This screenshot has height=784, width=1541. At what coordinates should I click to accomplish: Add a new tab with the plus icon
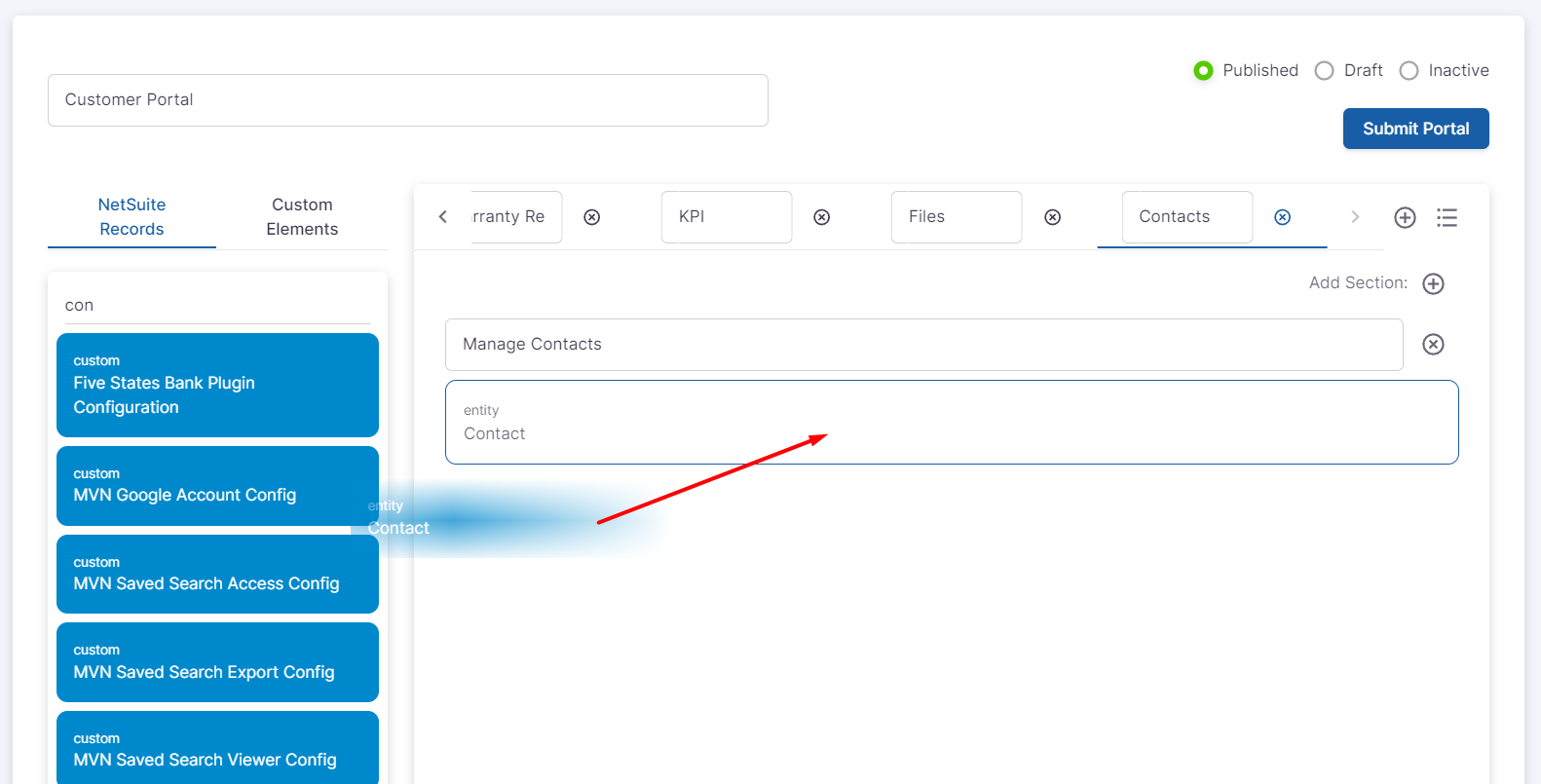point(1404,217)
